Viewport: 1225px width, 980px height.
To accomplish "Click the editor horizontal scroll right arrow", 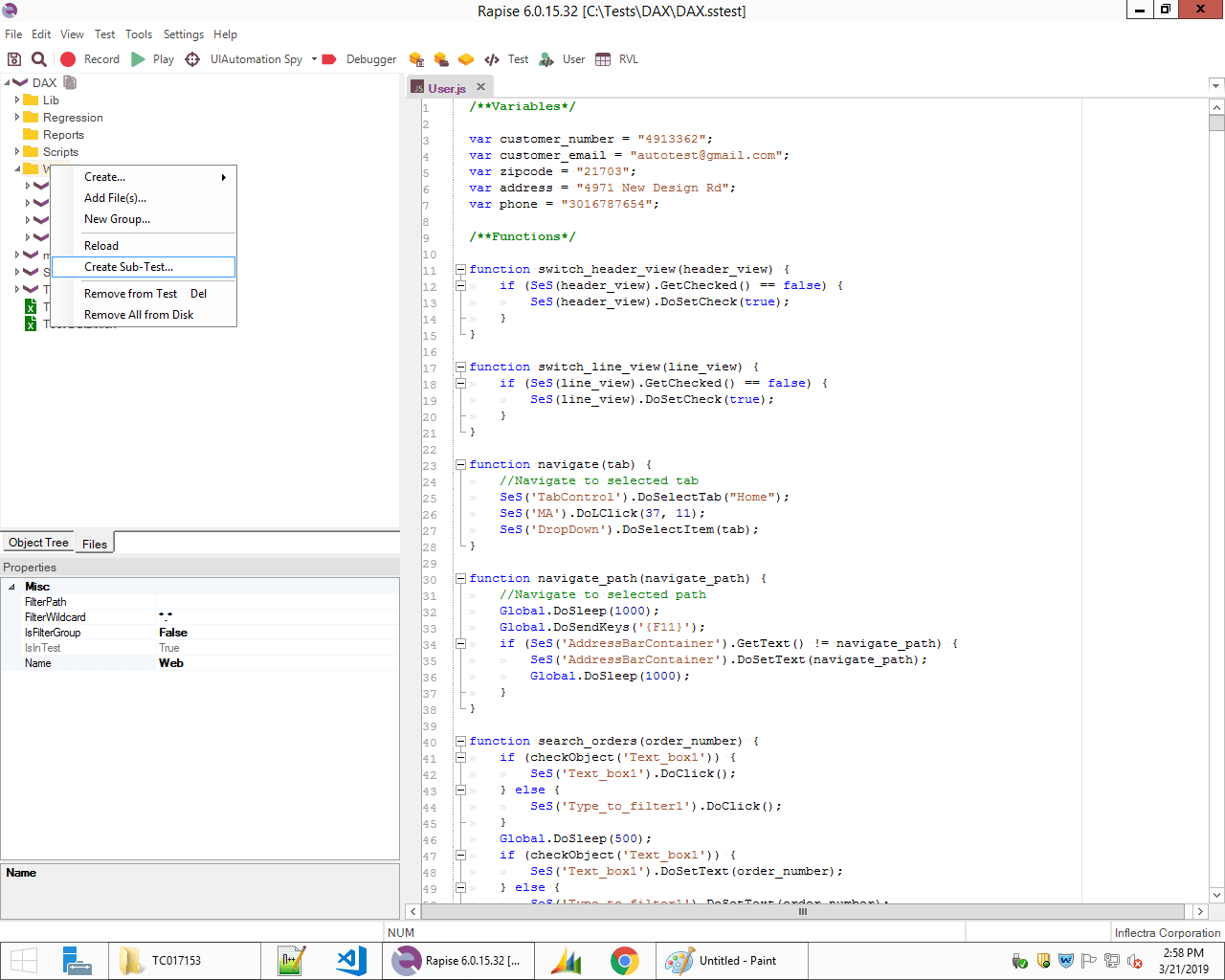I will (x=1200, y=912).
